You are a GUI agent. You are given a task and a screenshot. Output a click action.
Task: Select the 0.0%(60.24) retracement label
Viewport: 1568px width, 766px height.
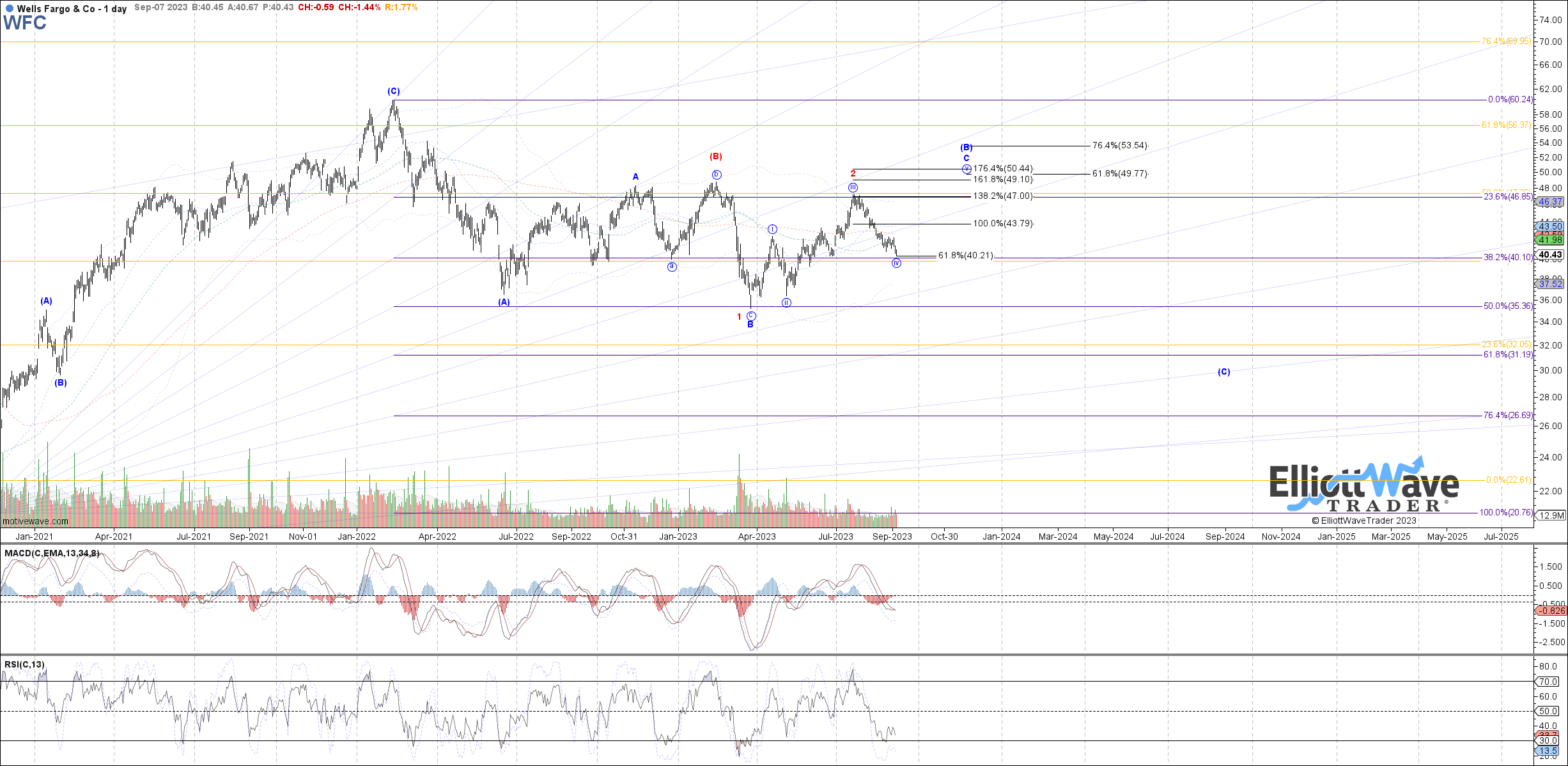1510,100
